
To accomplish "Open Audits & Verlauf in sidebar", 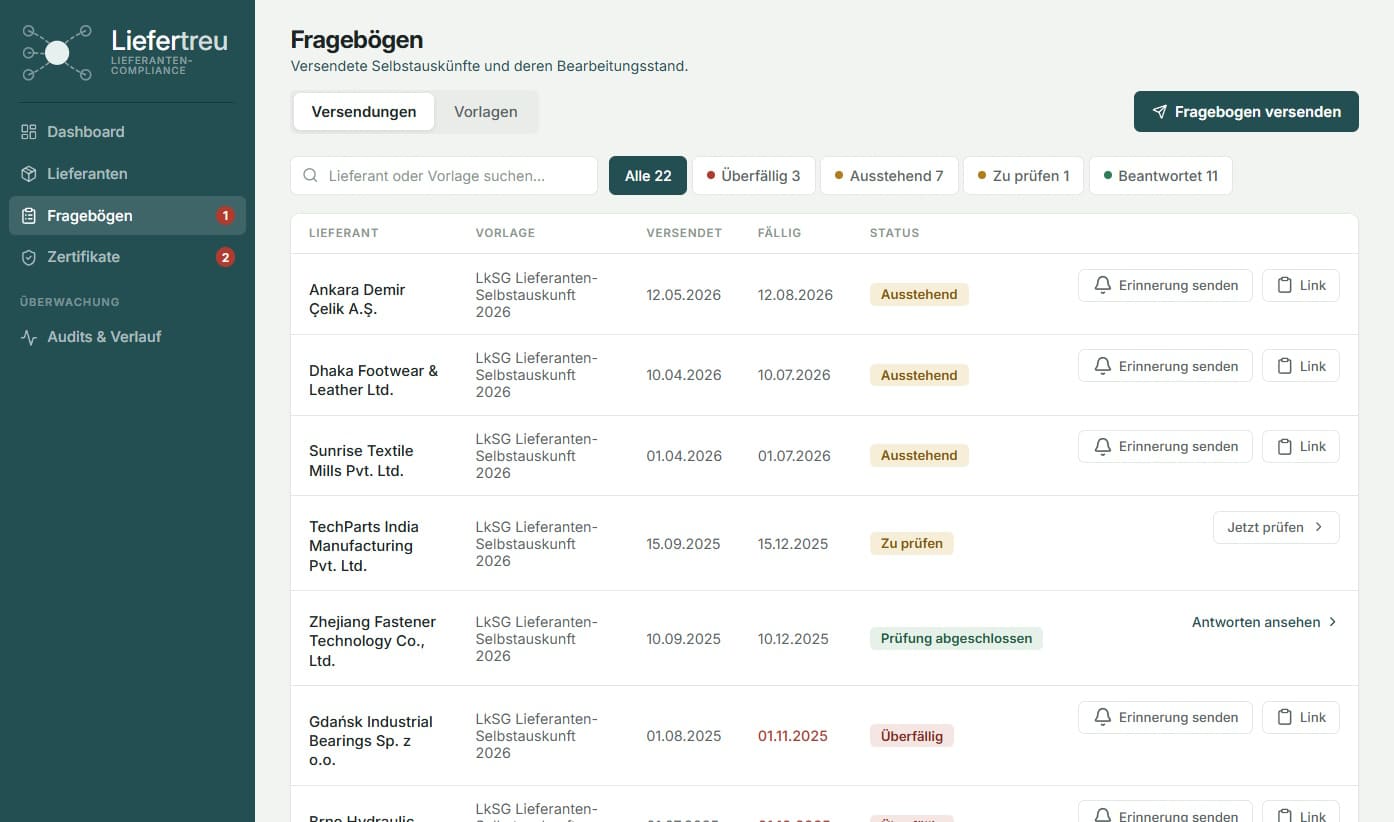I will (127, 337).
